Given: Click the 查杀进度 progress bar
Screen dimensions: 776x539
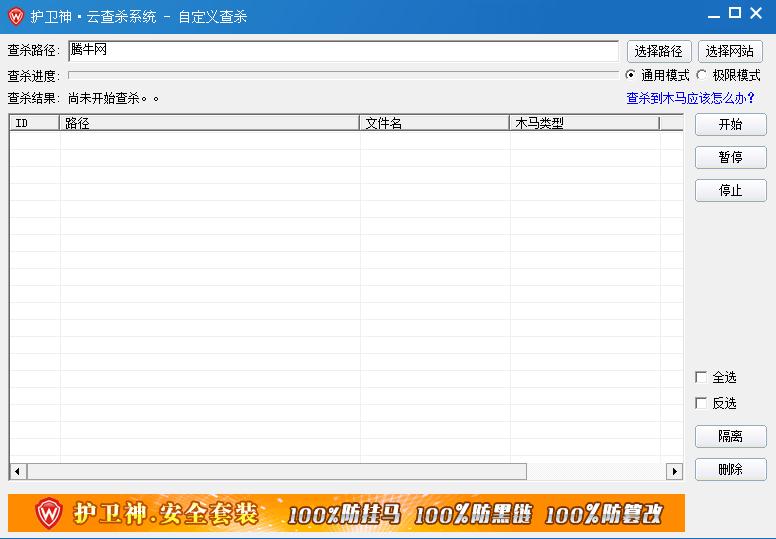Looking at the screenshot, I should click(343, 75).
